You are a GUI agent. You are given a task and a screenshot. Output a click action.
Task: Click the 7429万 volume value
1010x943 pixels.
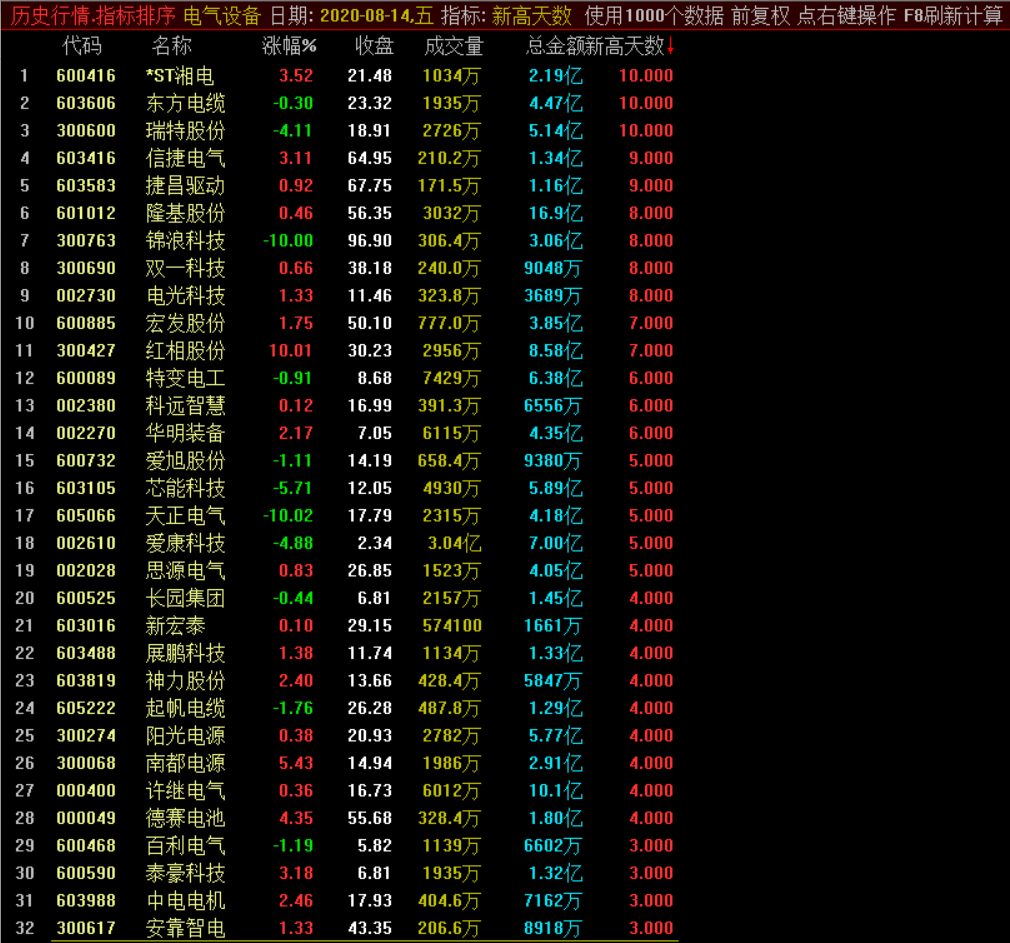pyautogui.click(x=452, y=379)
